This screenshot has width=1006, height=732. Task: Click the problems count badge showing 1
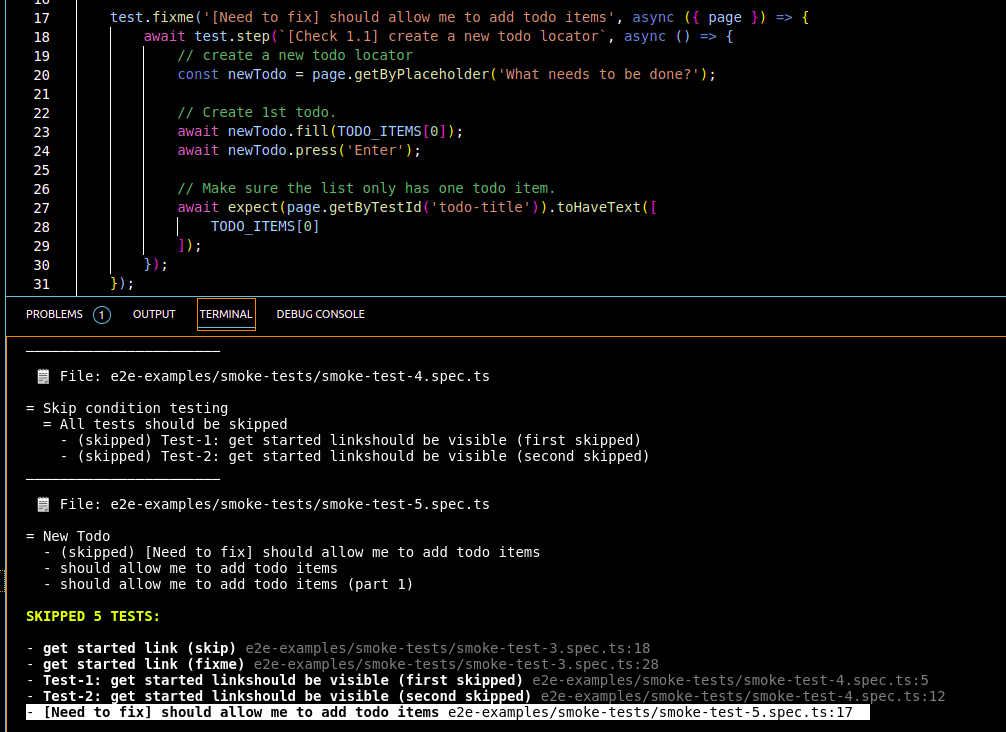(x=102, y=315)
